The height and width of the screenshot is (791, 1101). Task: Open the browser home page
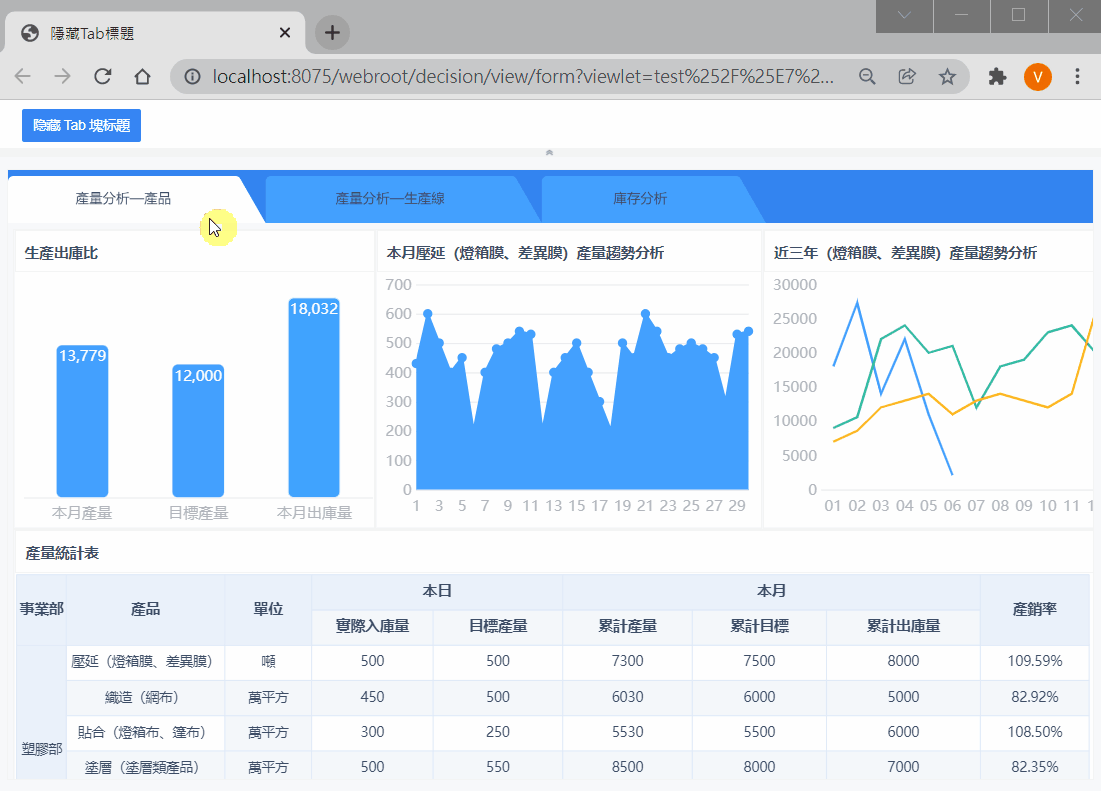[142, 76]
